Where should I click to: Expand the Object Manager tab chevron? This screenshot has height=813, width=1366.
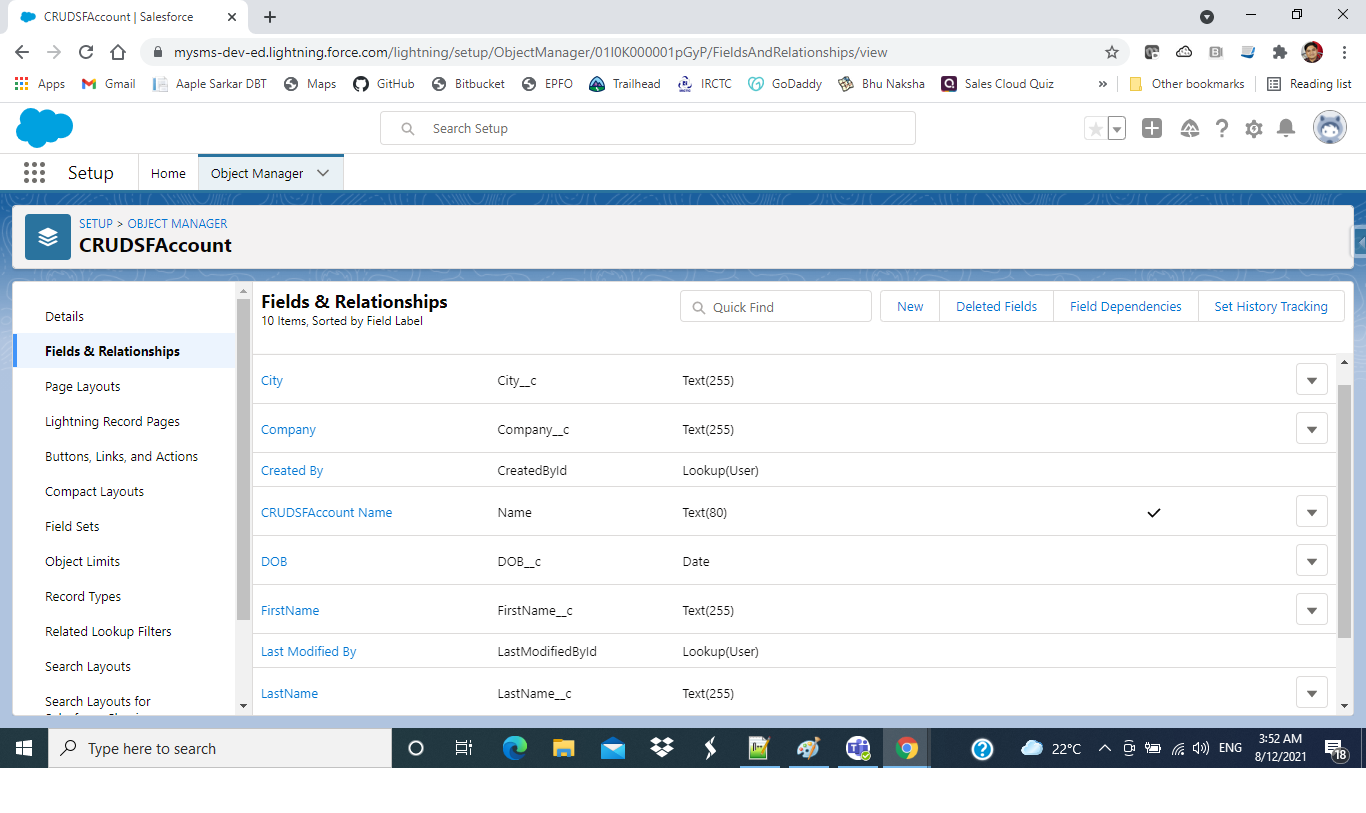coord(323,173)
